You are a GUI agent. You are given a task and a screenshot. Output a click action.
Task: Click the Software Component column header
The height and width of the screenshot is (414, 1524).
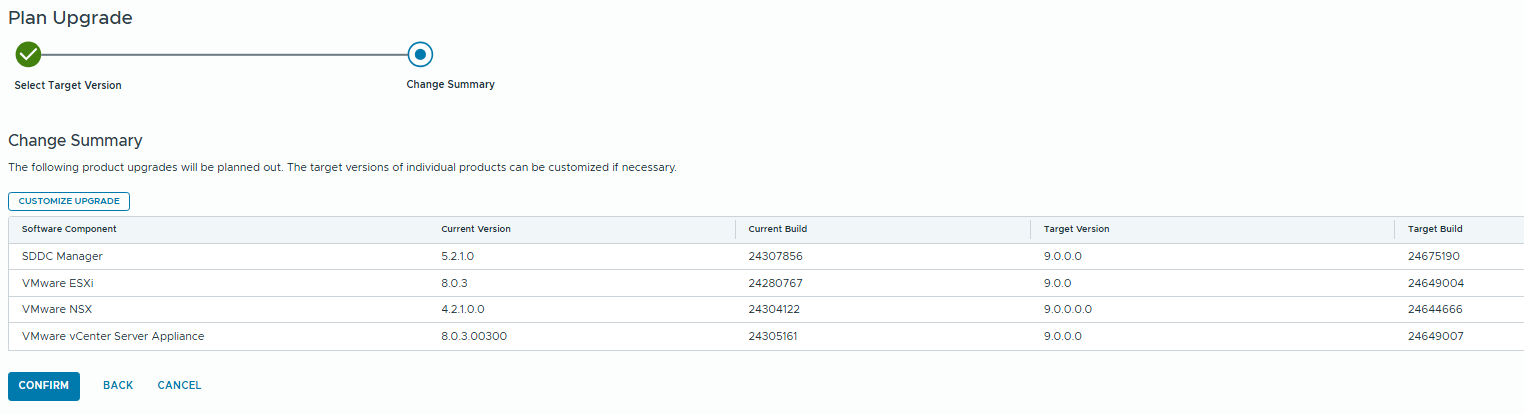click(69, 229)
